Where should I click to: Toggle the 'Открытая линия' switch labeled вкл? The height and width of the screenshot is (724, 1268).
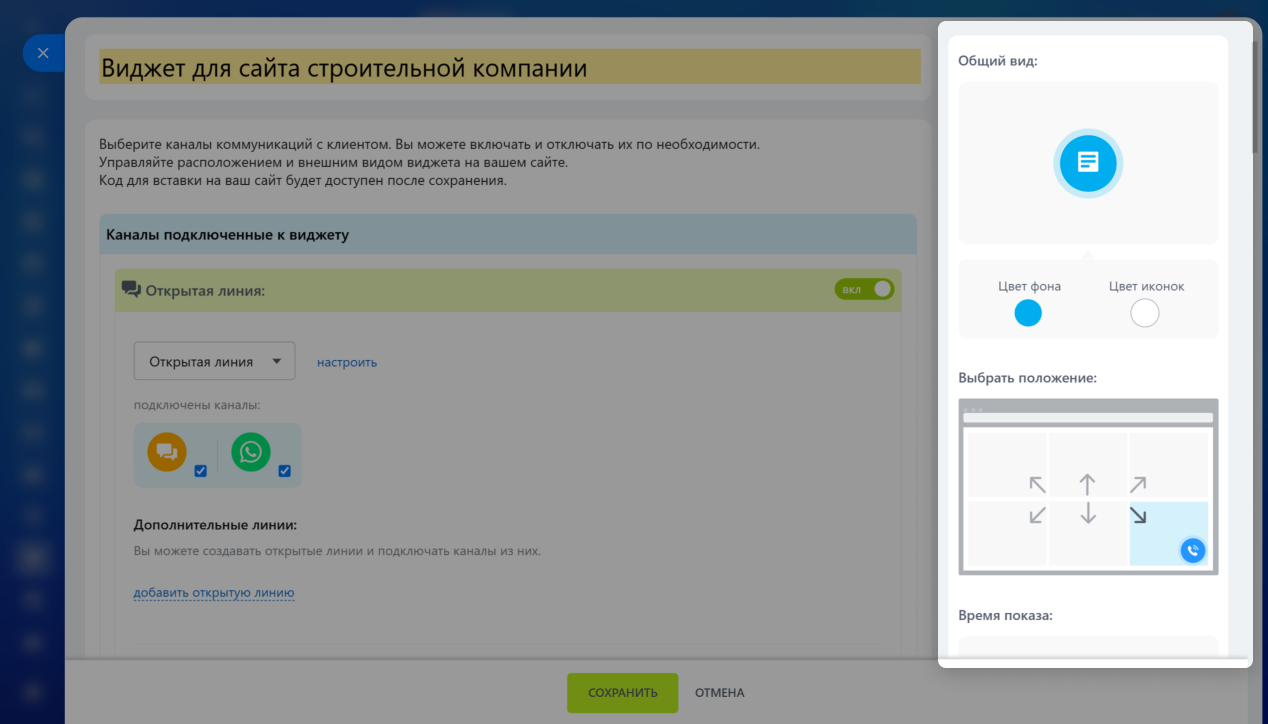[864, 289]
